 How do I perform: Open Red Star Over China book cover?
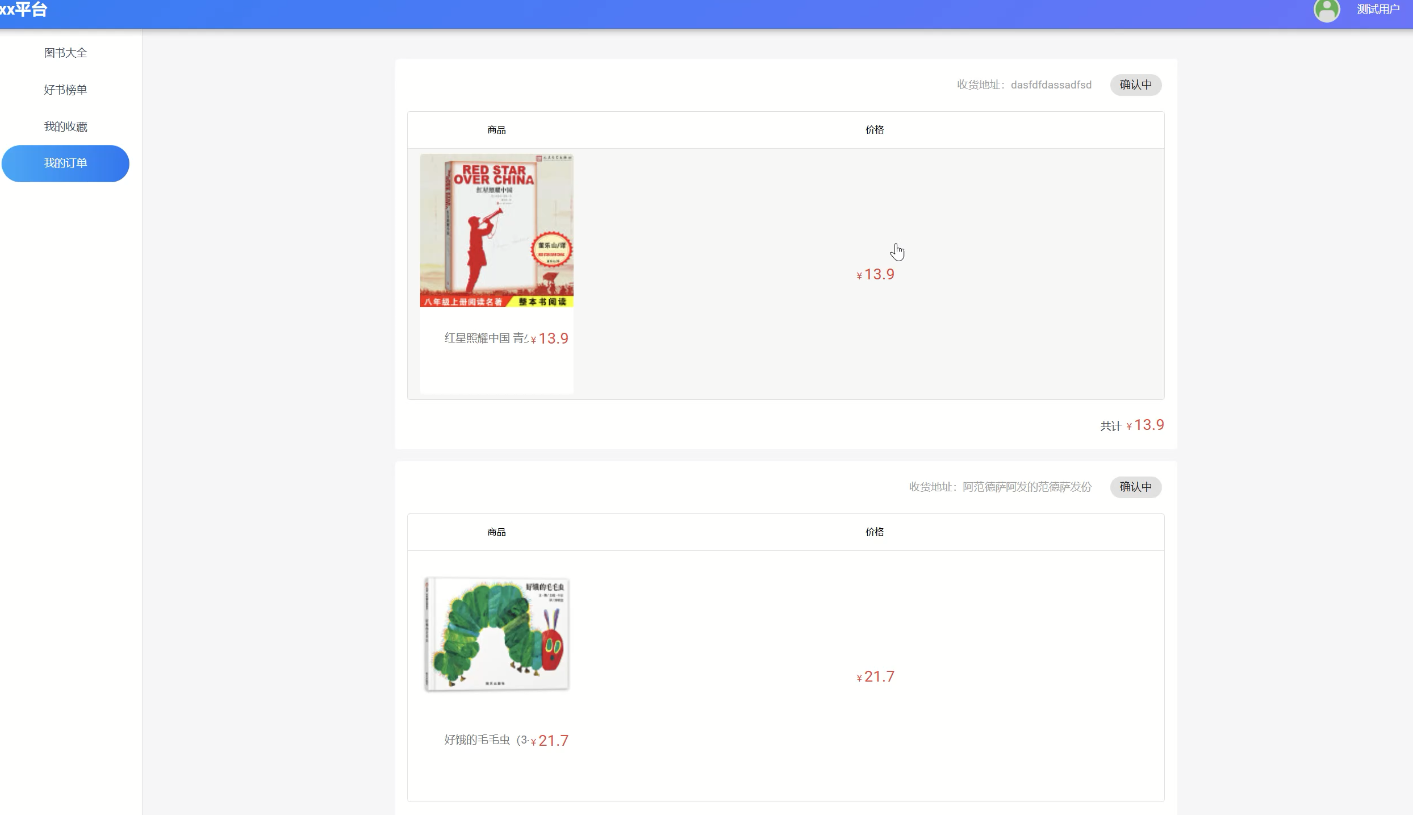click(x=497, y=231)
